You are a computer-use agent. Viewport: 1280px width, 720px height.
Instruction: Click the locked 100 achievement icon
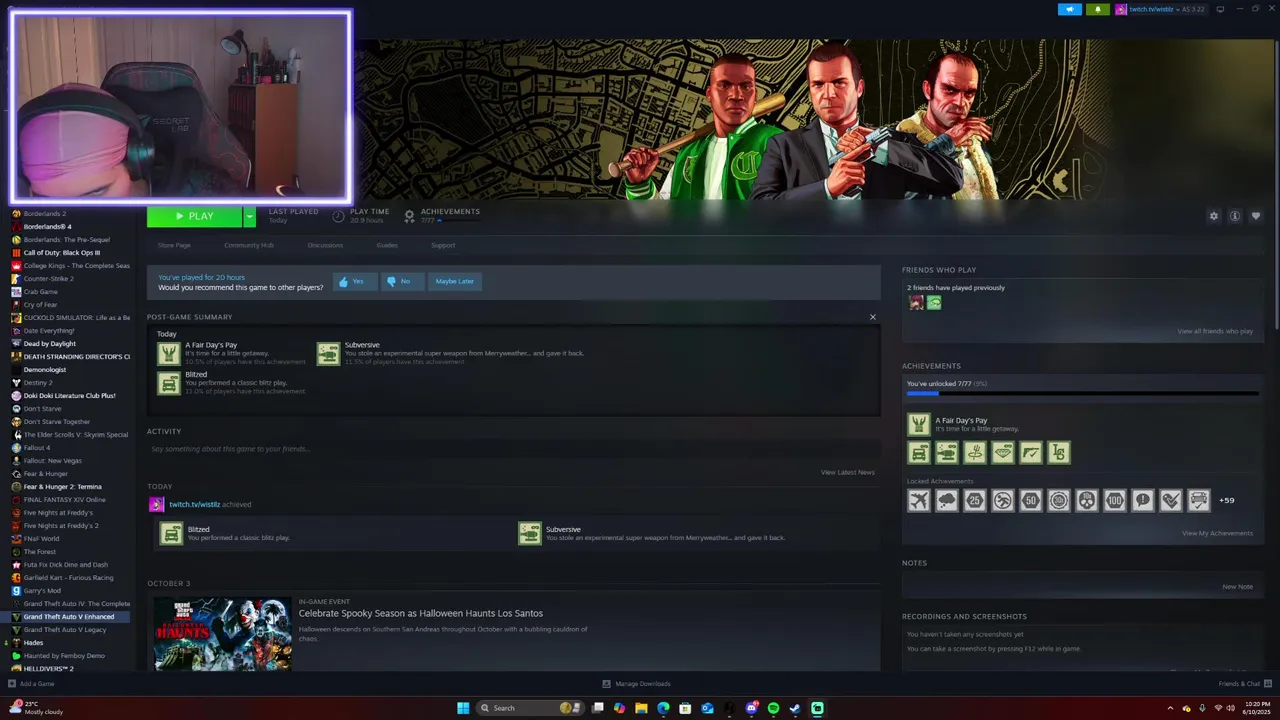[1115, 500]
